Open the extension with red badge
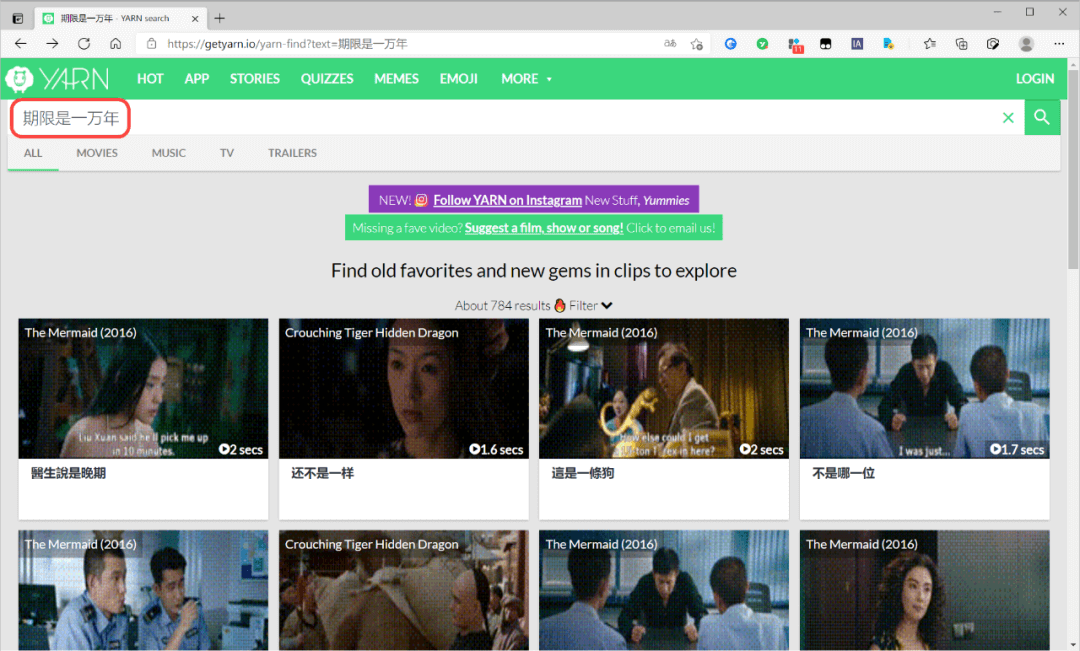Image resolution: width=1080 pixels, height=651 pixels. (796, 45)
